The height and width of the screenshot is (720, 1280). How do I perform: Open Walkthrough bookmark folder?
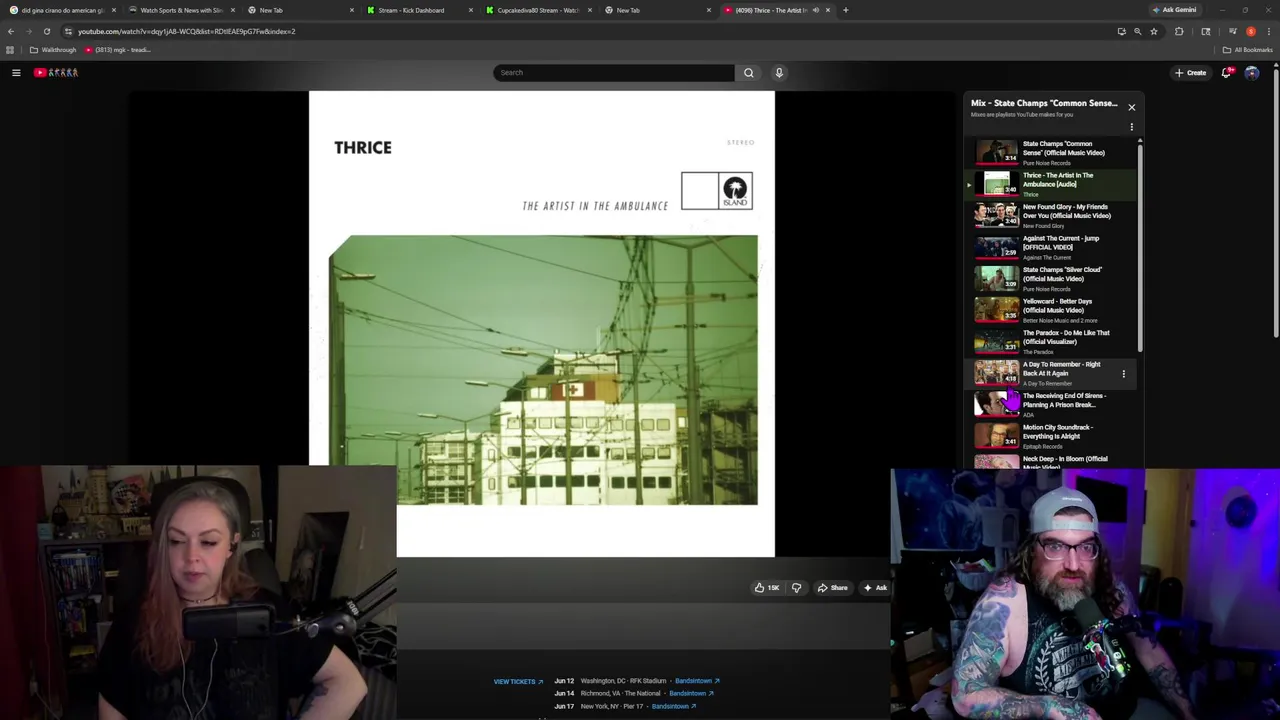[x=53, y=50]
